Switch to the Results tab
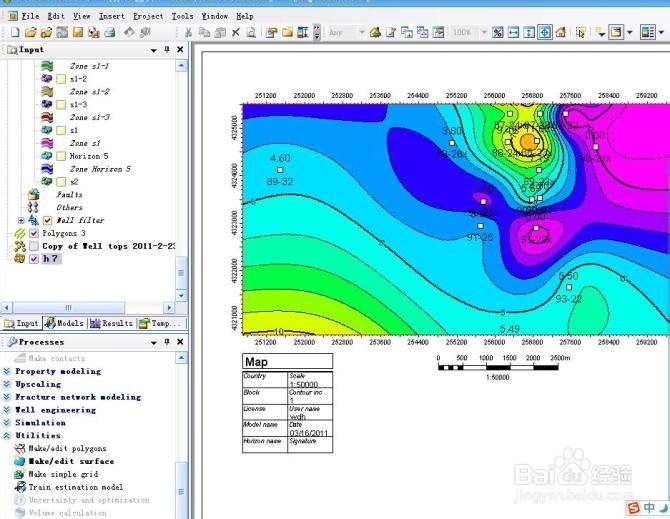 tap(112, 323)
